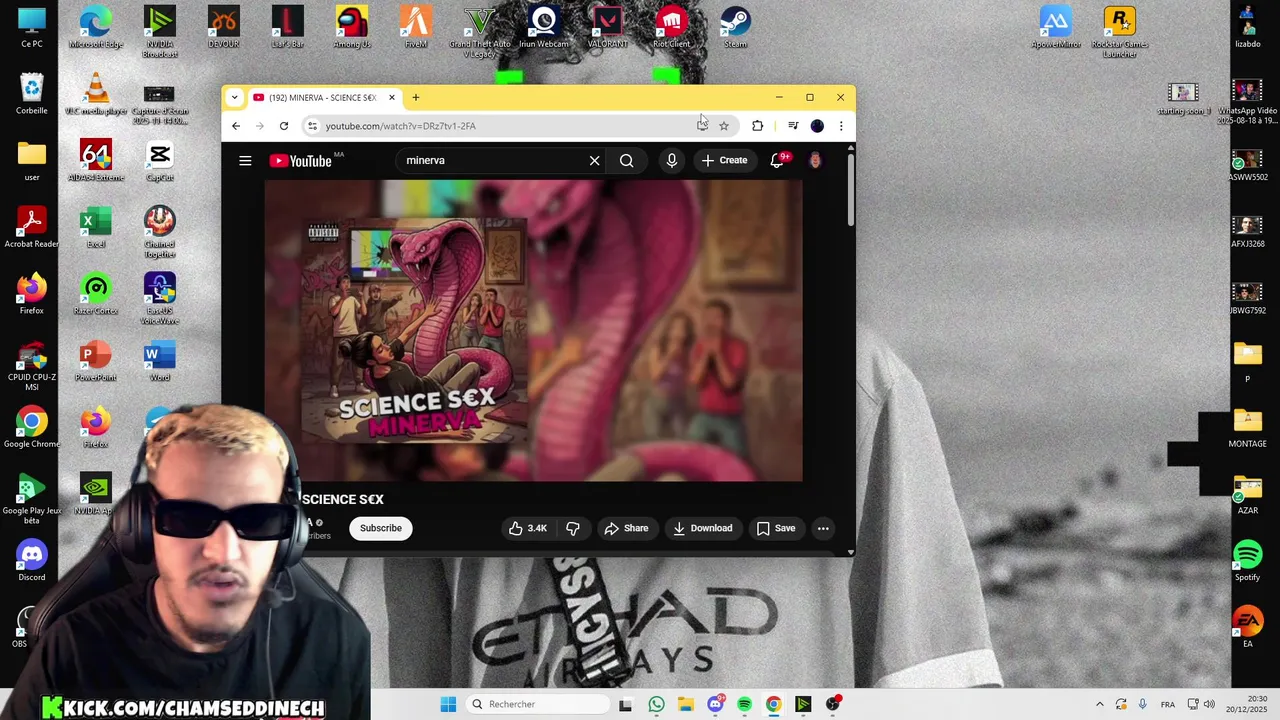View site information icon in address bar
Viewport: 1280px width, 720px height.
click(x=312, y=126)
